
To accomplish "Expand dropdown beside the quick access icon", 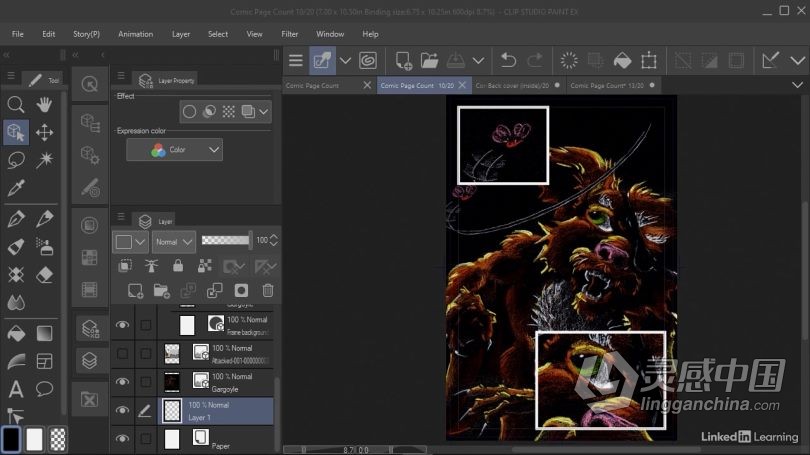I will [345, 61].
